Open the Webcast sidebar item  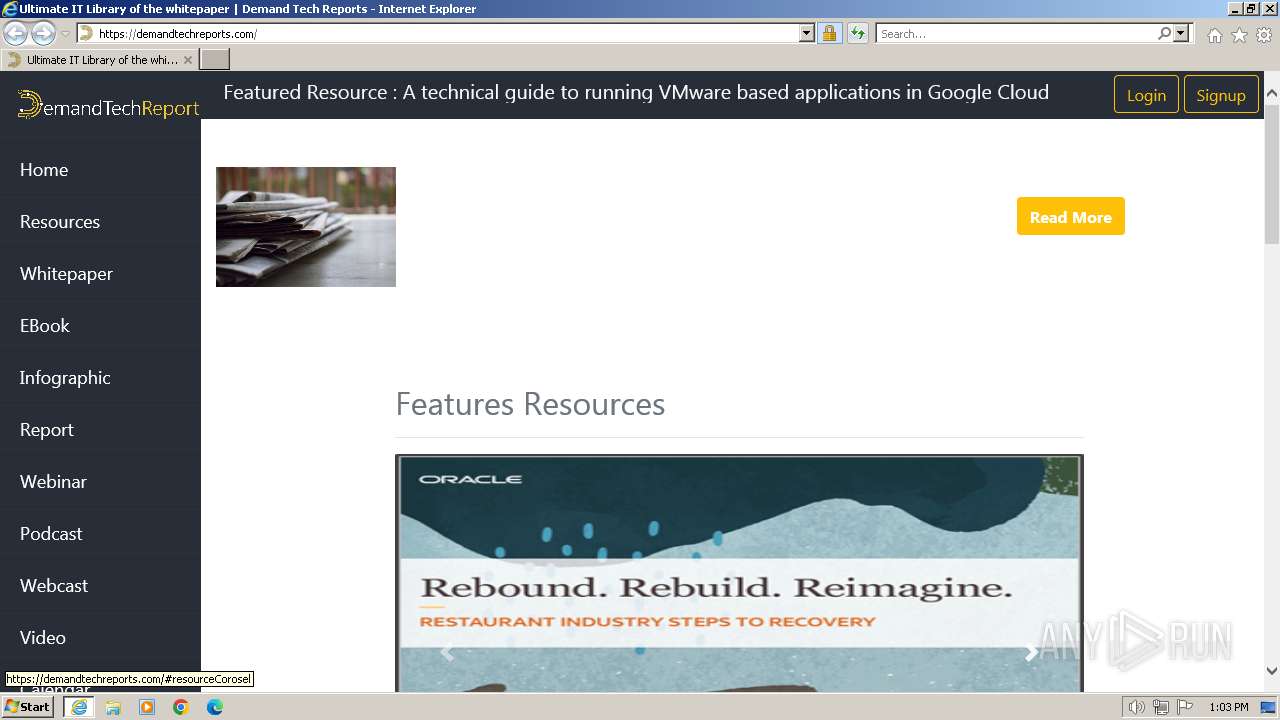pos(54,586)
